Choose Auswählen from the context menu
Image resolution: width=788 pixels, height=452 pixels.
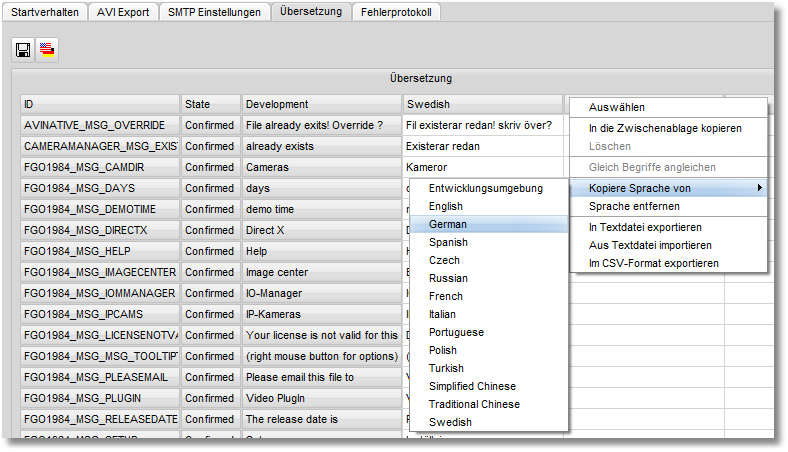(617, 107)
